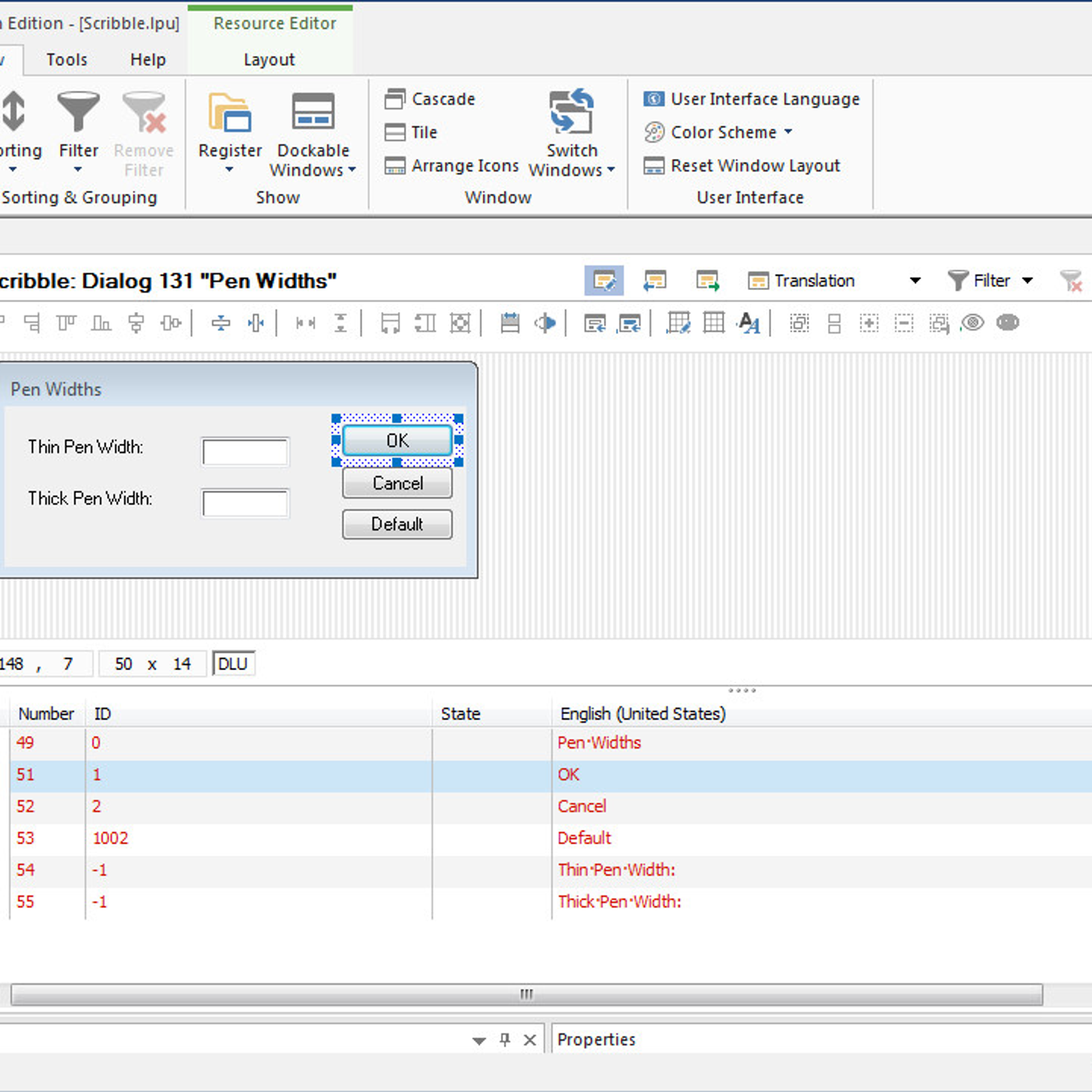Select the Cancel button in dialog preview
Screen dimensions: 1092x1092
tap(397, 483)
